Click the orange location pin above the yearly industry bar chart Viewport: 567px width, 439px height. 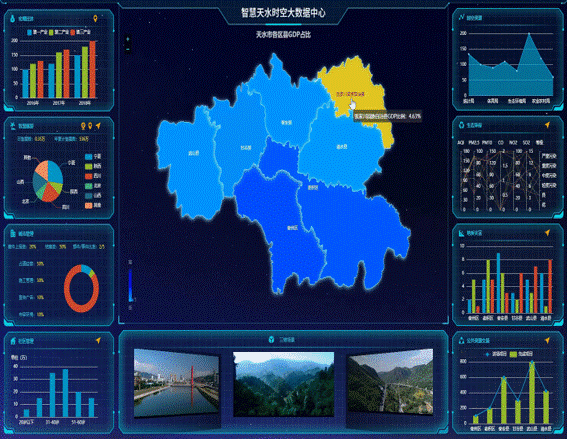coord(95,18)
